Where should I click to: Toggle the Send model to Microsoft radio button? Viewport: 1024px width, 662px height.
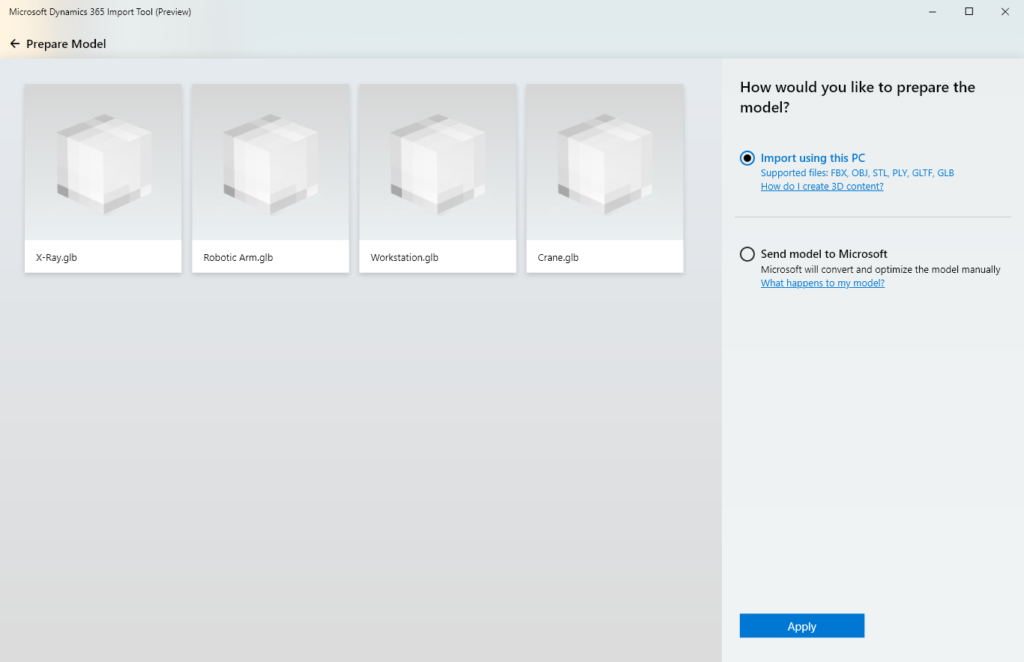(747, 254)
